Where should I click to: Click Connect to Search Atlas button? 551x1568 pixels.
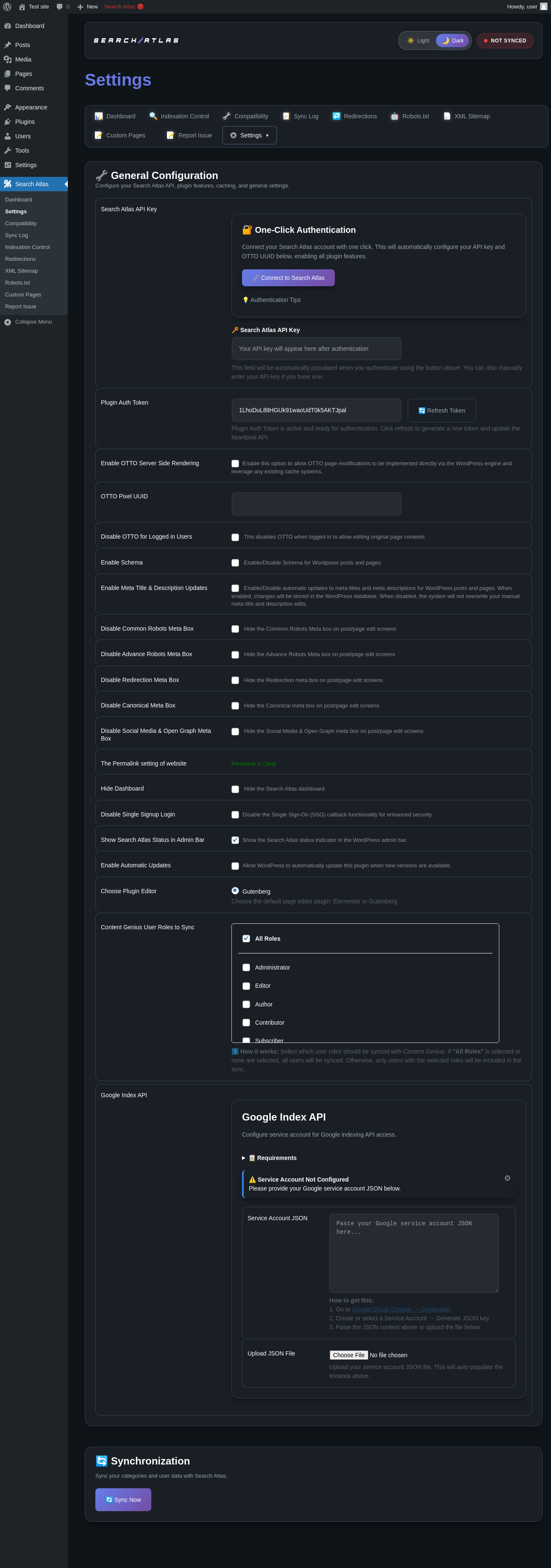point(288,278)
